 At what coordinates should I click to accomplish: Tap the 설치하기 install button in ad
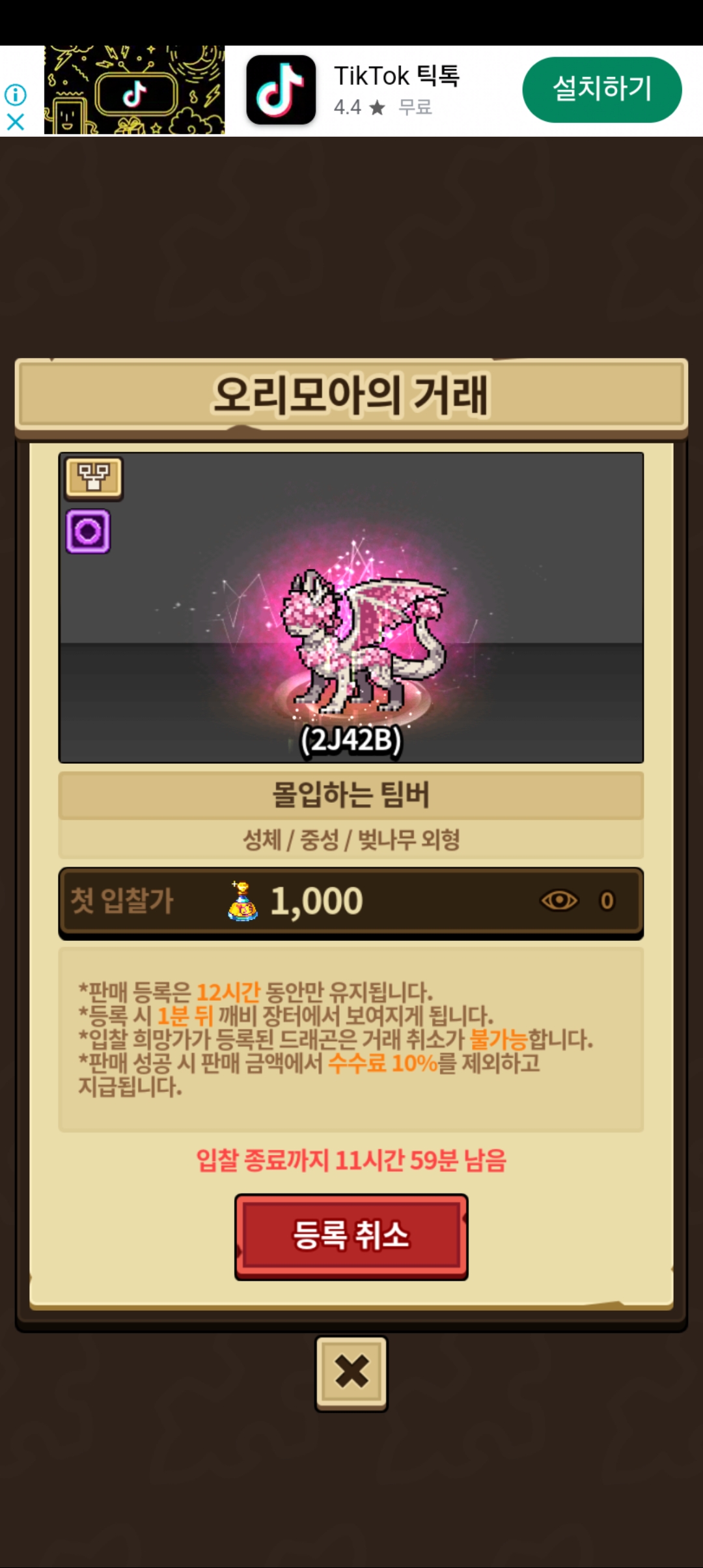click(602, 89)
